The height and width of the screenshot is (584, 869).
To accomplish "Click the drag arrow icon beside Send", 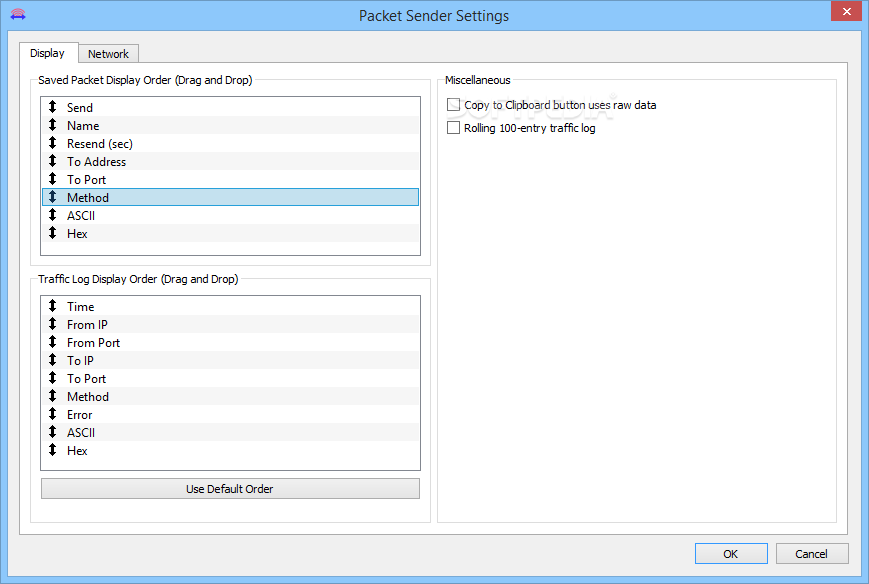I will (52, 106).
